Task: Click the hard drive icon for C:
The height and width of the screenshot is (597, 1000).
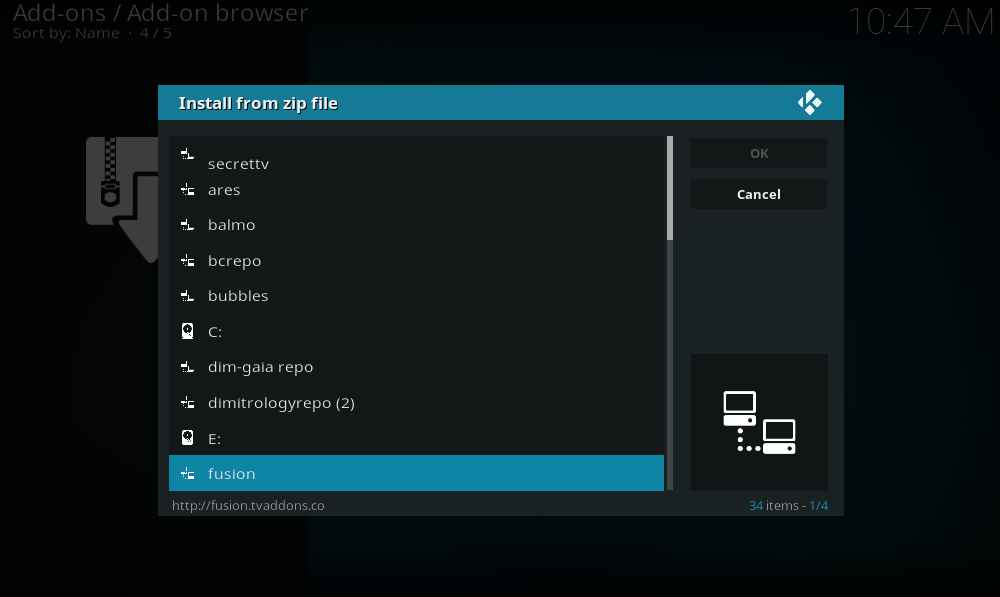Action: tap(188, 331)
